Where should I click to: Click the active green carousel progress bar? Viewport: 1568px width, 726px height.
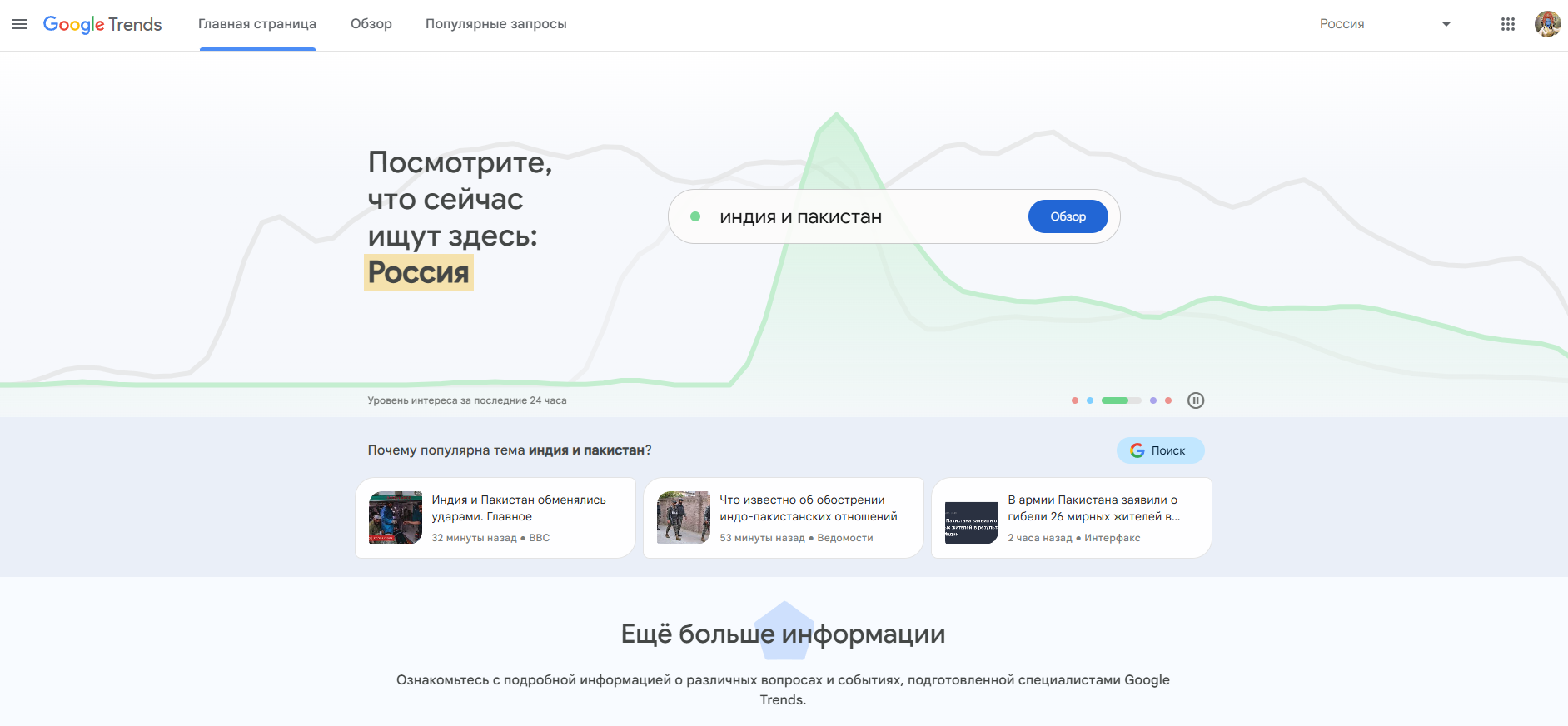point(1121,400)
